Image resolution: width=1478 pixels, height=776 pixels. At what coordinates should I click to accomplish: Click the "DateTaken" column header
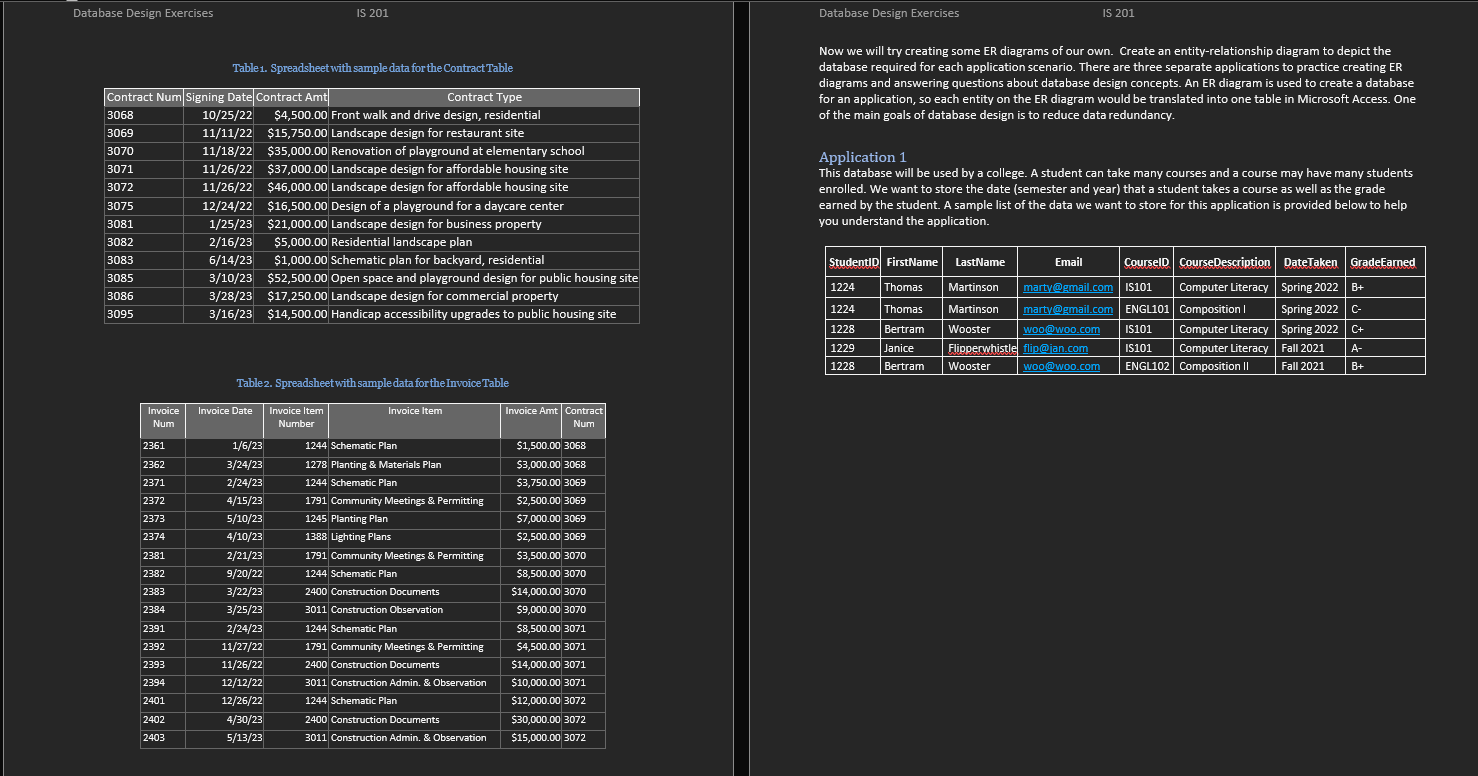point(1310,262)
